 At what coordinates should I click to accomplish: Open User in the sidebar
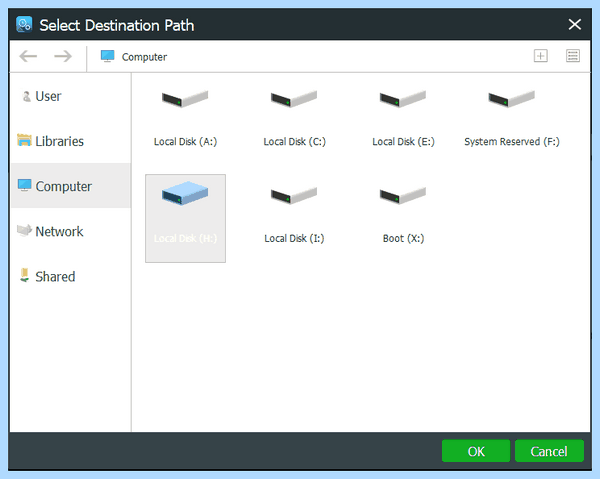[71, 96]
